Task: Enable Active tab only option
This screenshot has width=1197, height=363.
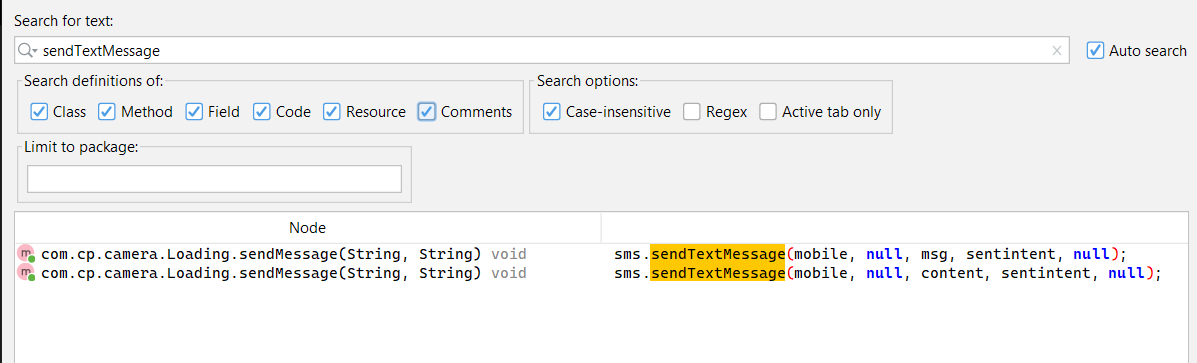Action: point(768,111)
